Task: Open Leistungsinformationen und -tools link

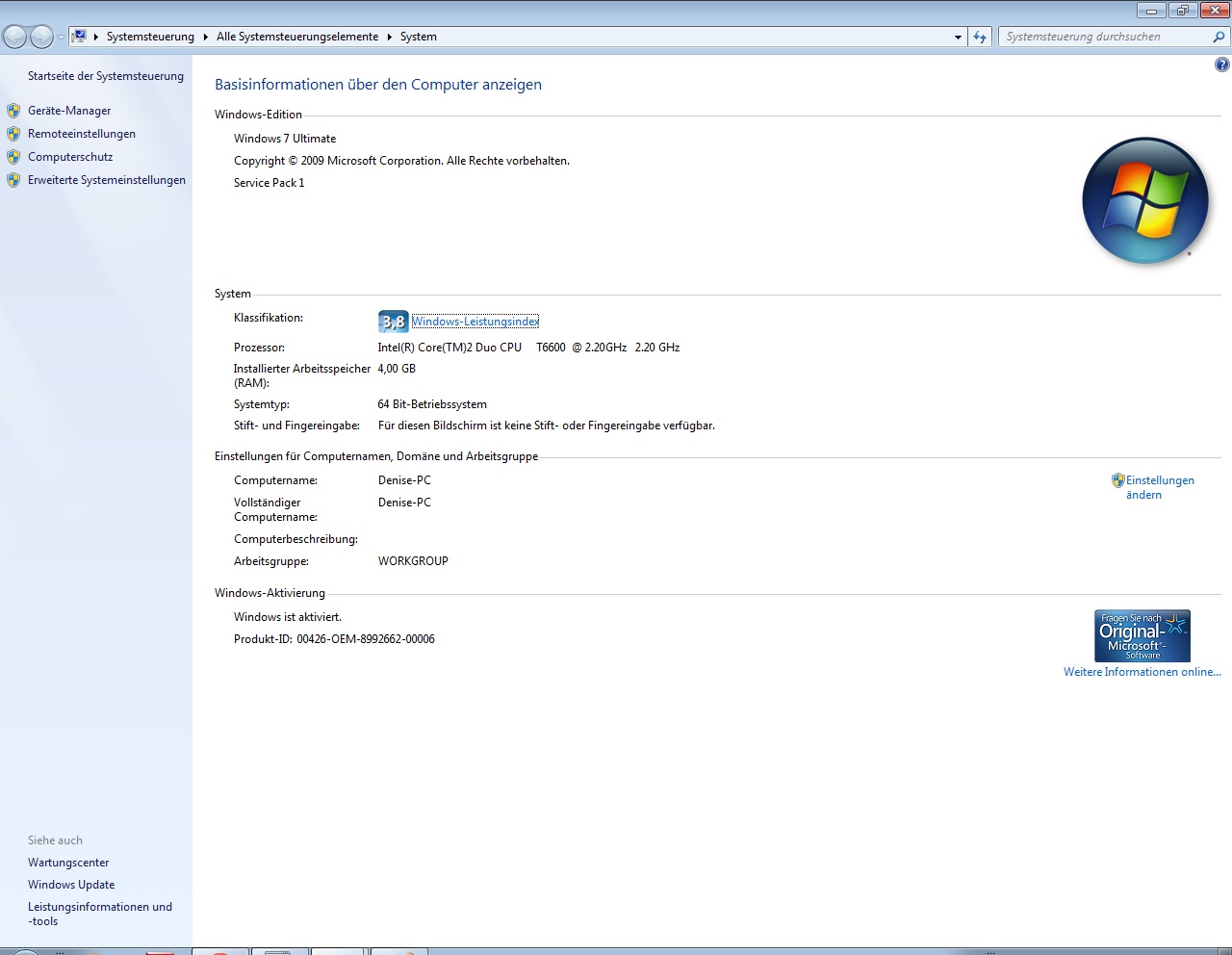Action: [x=100, y=914]
